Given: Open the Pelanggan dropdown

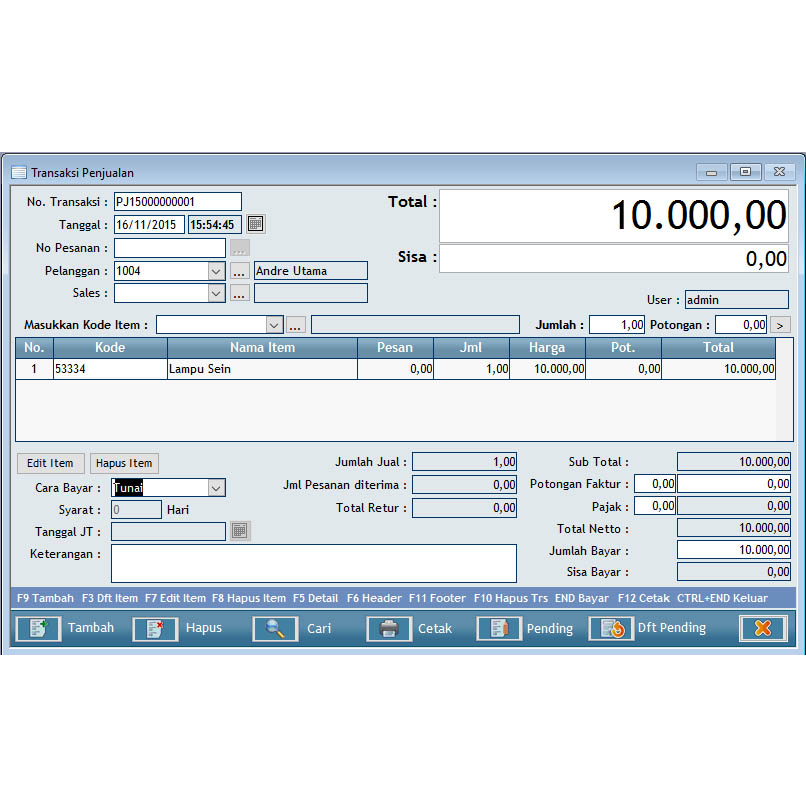Looking at the screenshot, I should (x=215, y=270).
